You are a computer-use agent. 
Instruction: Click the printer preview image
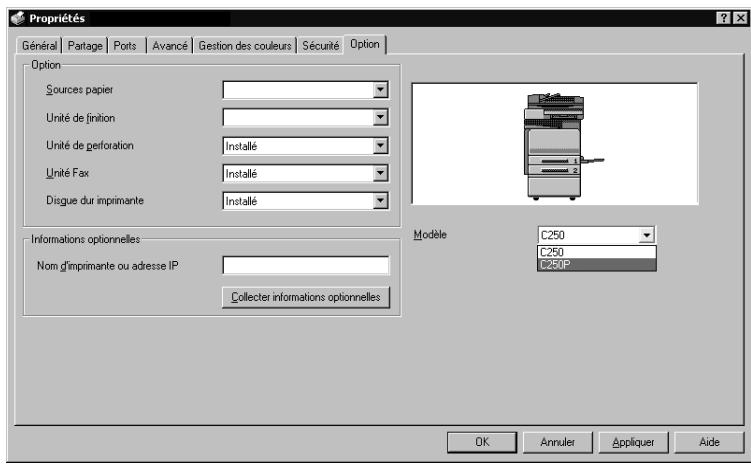[x=555, y=144]
